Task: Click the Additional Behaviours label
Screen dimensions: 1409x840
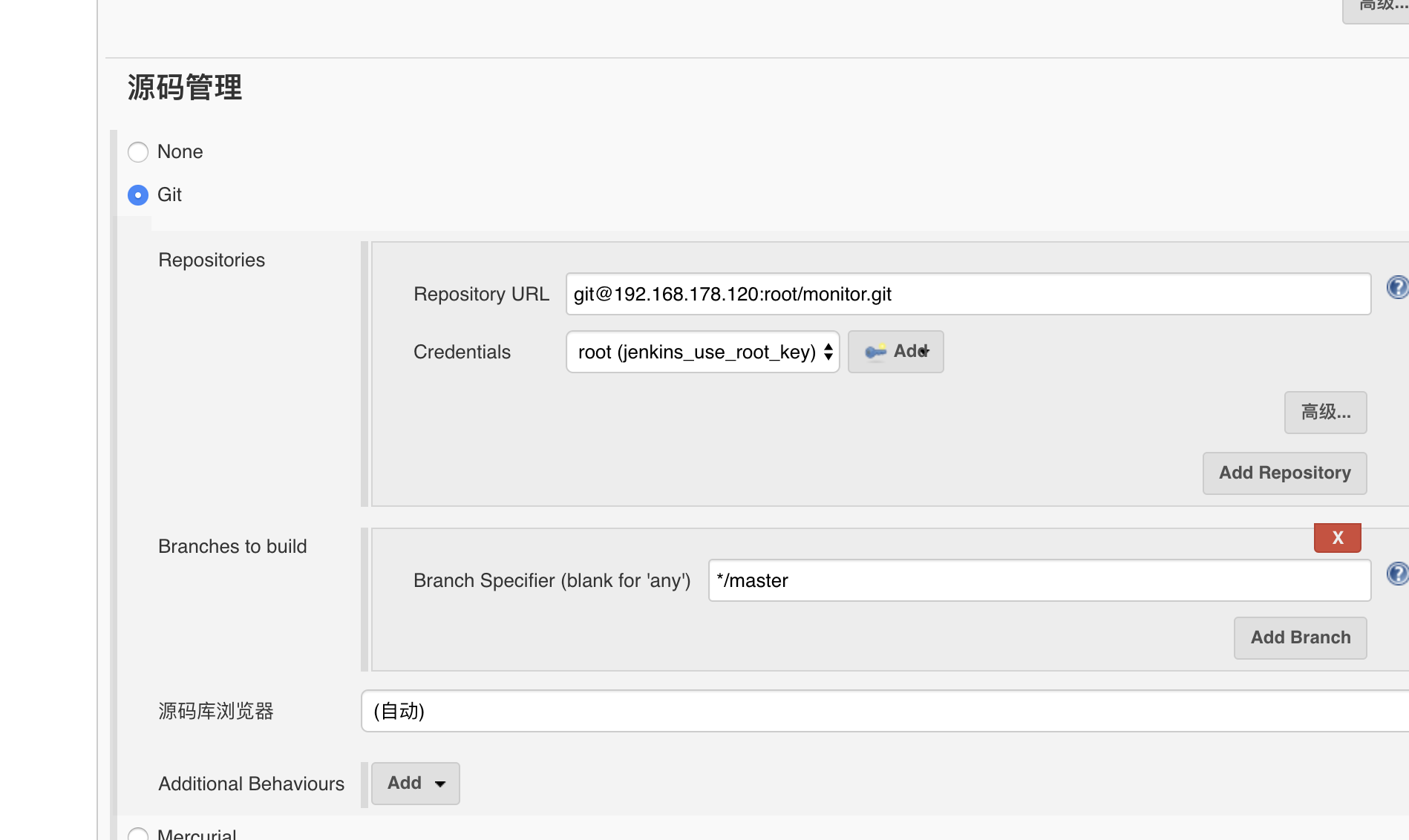Action: pos(251,784)
